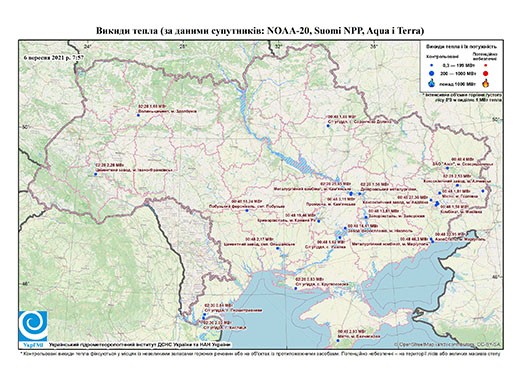Screen dimensions: 520x368
Task: Click the blue marker near Zdolbuniv
Action: point(138,115)
